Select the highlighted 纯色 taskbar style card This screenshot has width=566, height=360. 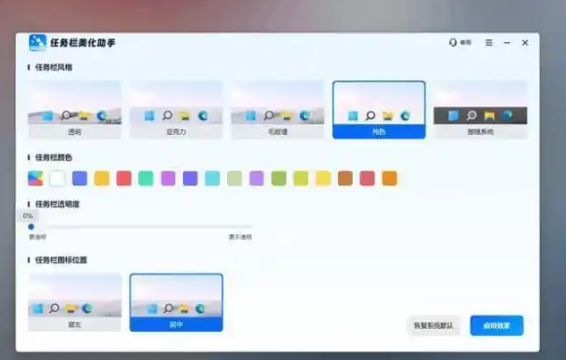(379, 110)
